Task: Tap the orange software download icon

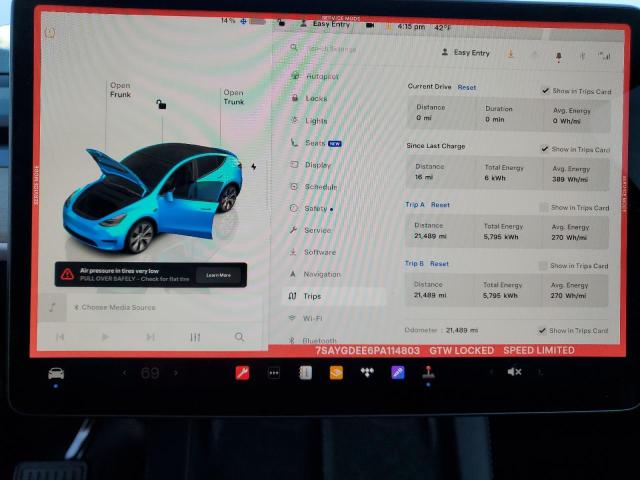Action: point(510,54)
